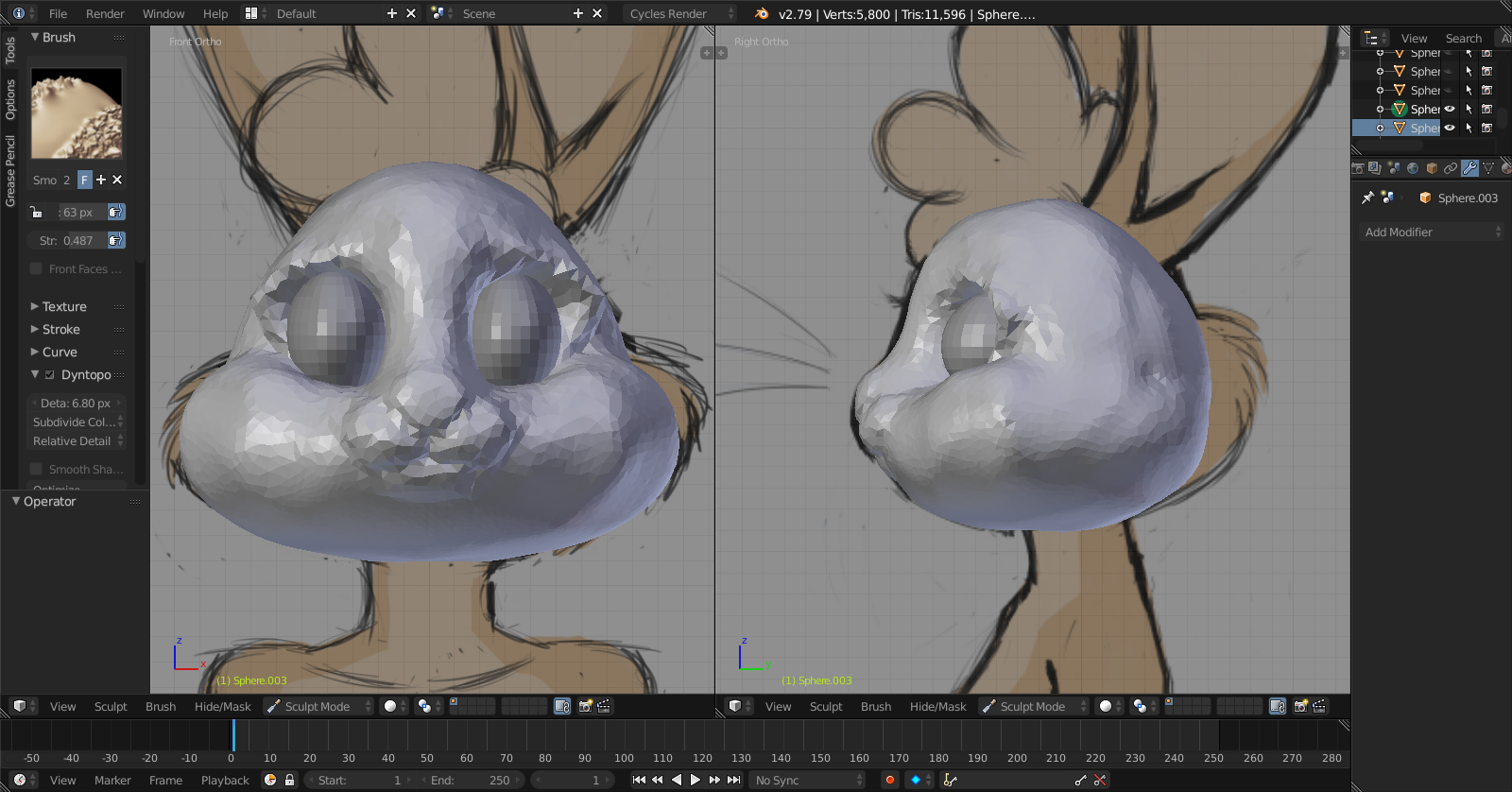
Task: Open the Help menu
Action: click(215, 13)
